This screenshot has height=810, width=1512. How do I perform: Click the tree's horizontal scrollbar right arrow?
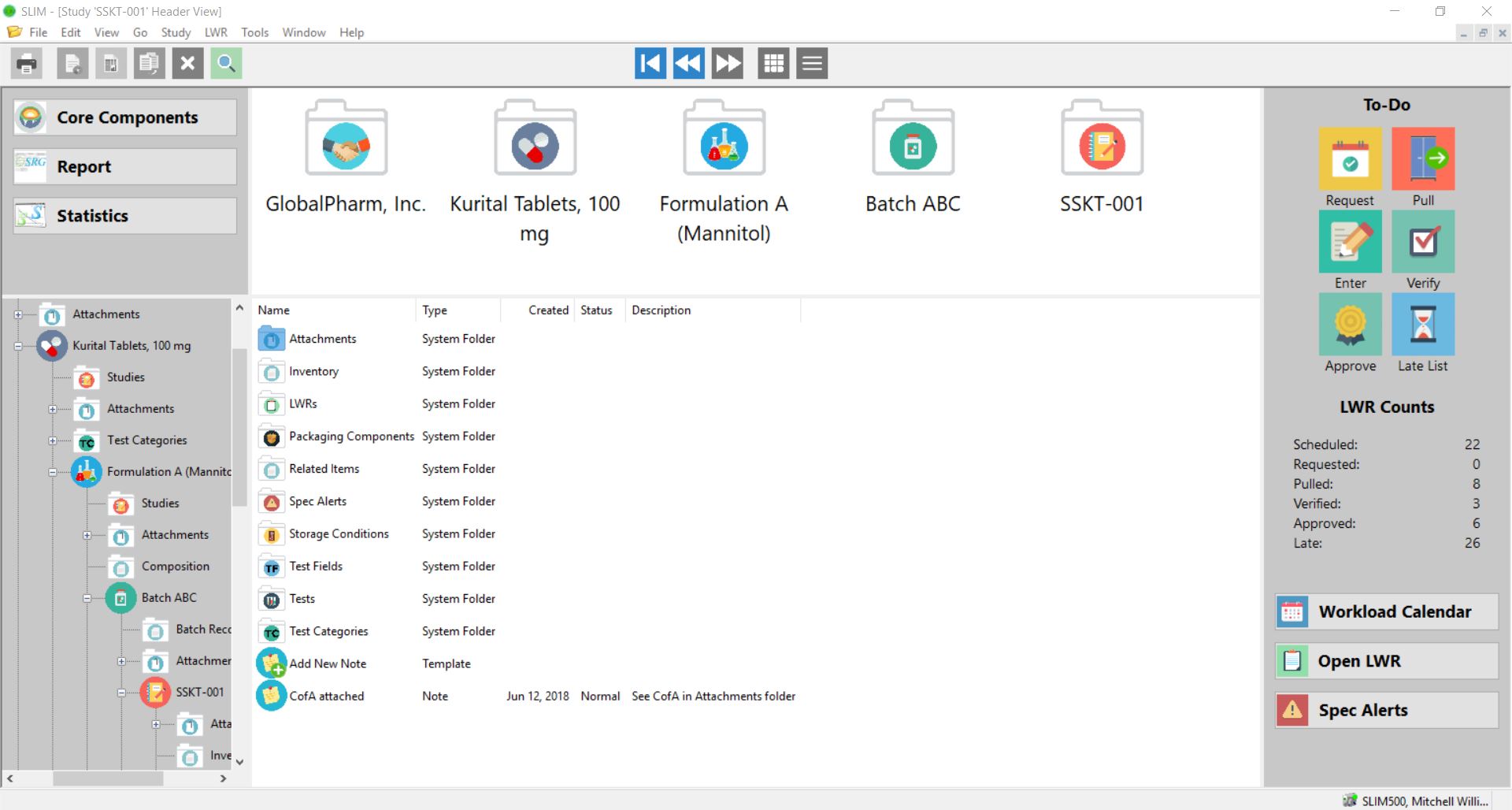[224, 778]
